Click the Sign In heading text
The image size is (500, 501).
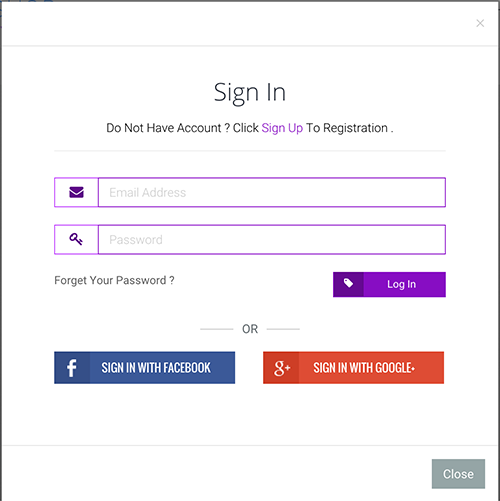click(250, 93)
